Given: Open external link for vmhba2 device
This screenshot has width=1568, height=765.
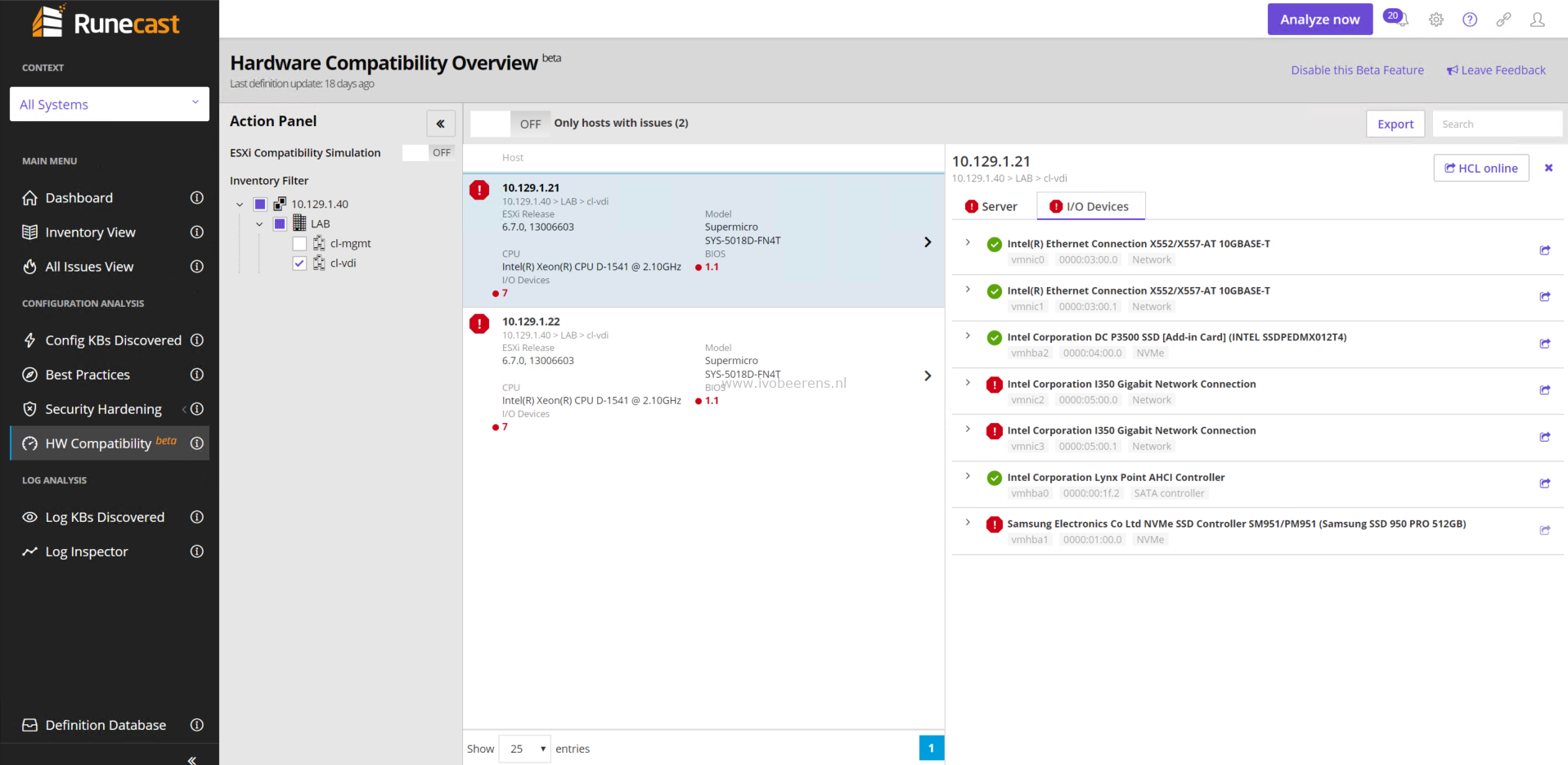Looking at the screenshot, I should click(x=1545, y=344).
